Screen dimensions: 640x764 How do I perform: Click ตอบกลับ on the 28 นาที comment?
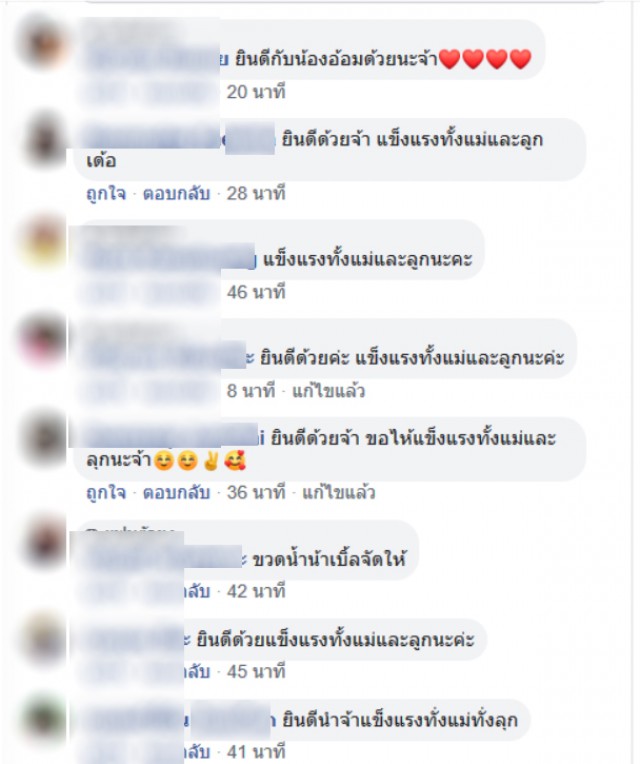pos(176,194)
